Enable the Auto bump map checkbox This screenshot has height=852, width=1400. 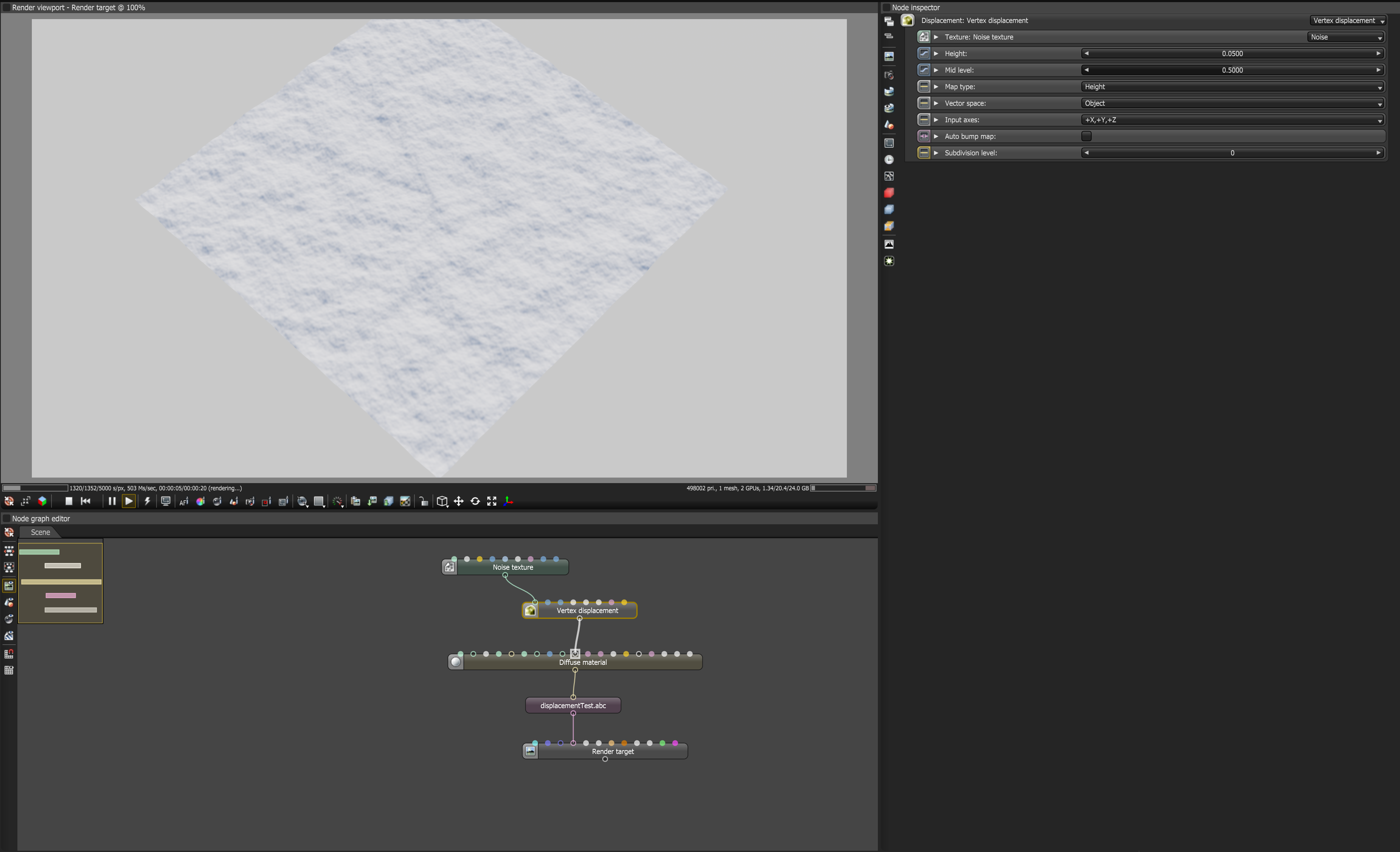coord(1086,136)
